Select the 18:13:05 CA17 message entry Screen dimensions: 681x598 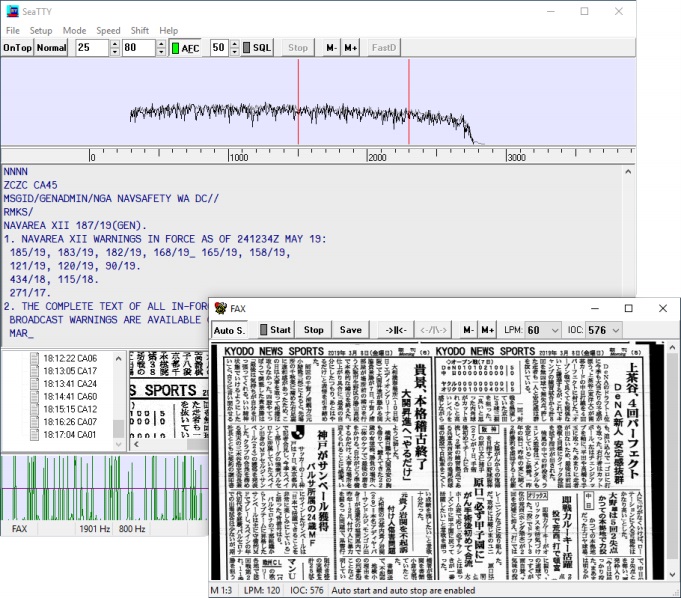pyautogui.click(x=70, y=371)
